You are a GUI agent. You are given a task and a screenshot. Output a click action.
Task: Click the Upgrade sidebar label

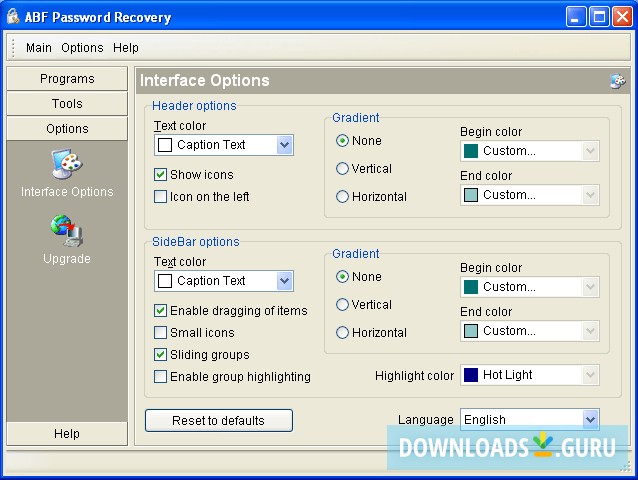(67, 259)
